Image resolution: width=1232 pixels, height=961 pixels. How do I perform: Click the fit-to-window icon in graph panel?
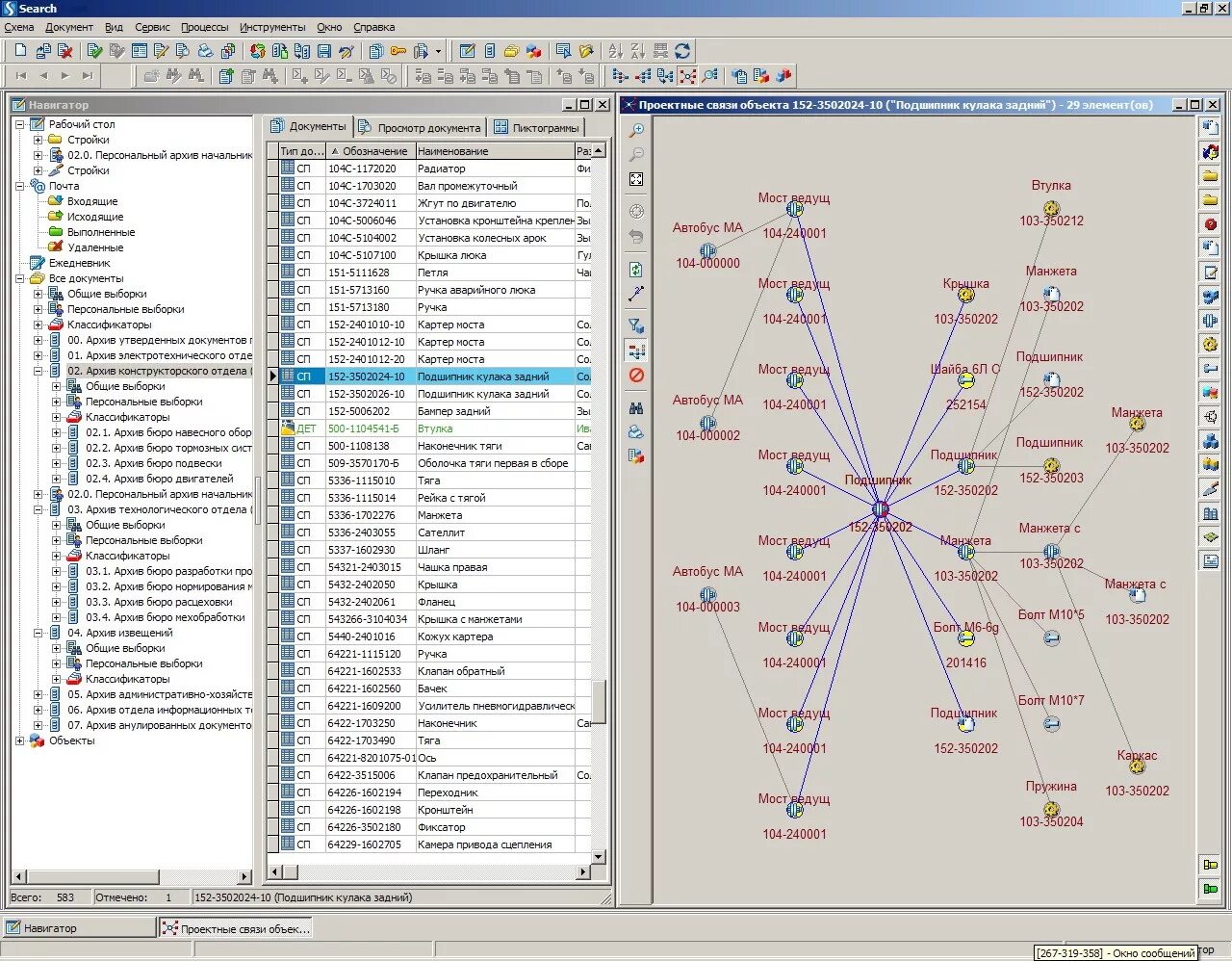tap(636, 179)
